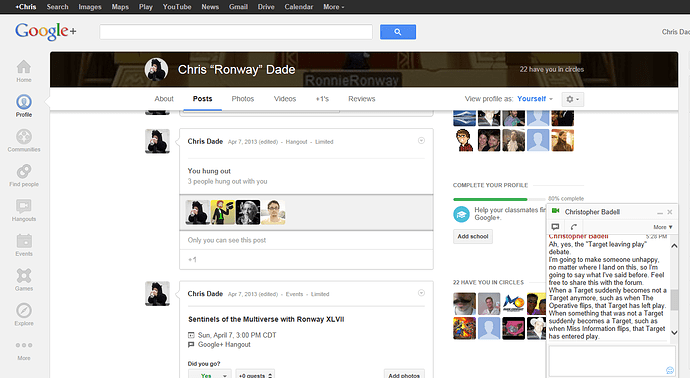Open the Yes attendance dropdown
690x378 pixels.
(x=209, y=375)
